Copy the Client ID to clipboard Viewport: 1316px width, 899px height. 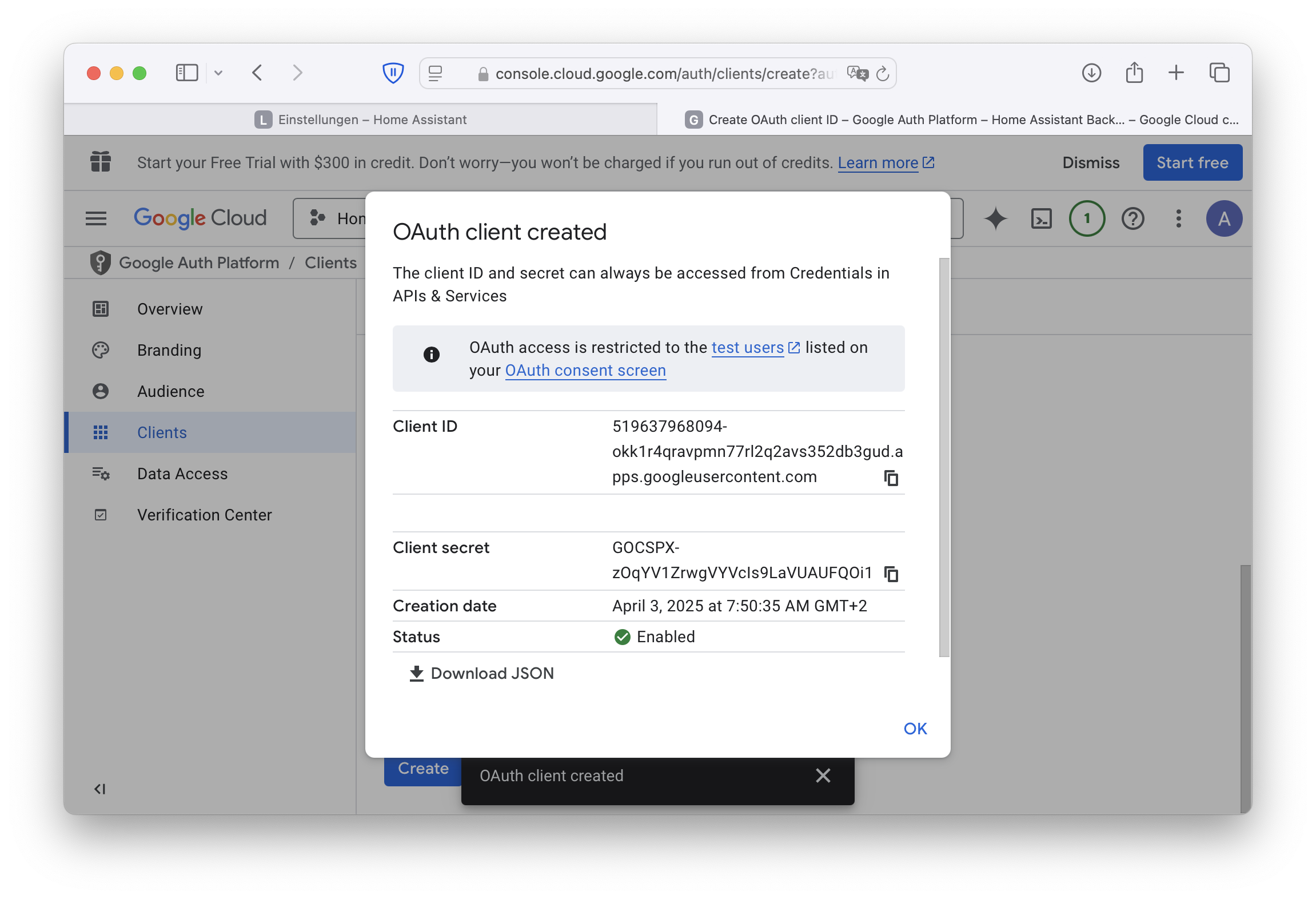[891, 478]
